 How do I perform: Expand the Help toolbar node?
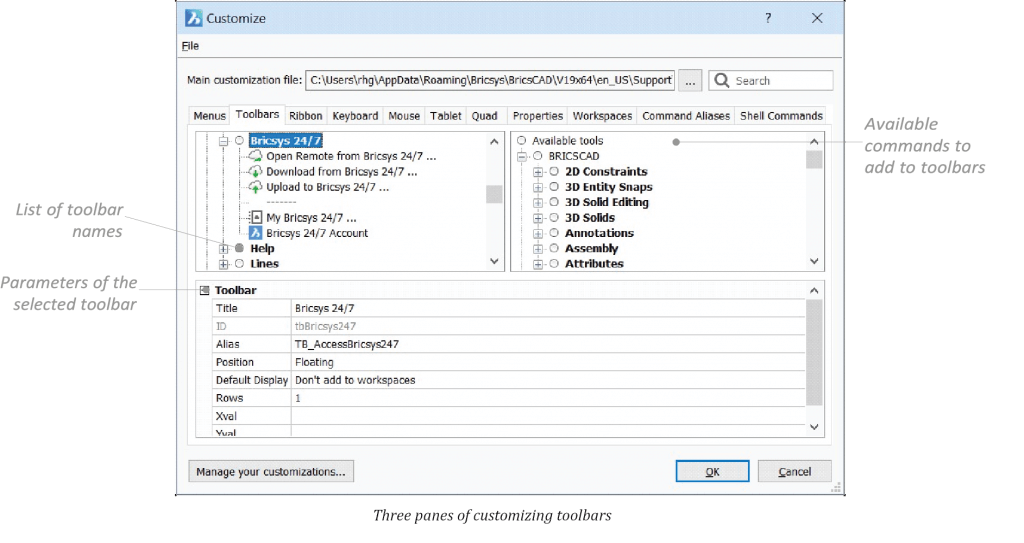pos(223,248)
